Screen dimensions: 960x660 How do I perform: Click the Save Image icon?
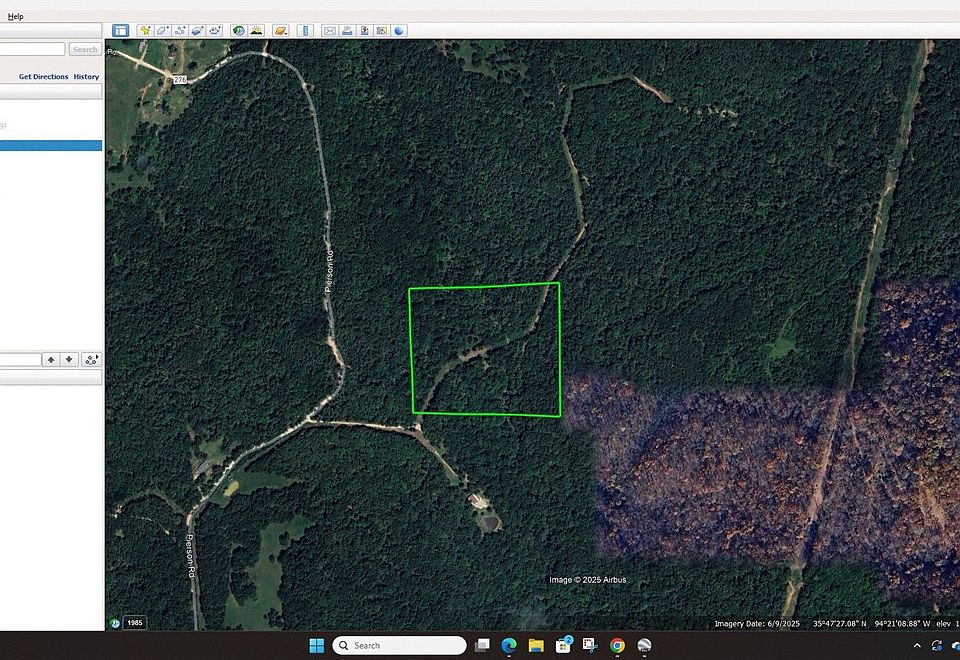tap(364, 31)
